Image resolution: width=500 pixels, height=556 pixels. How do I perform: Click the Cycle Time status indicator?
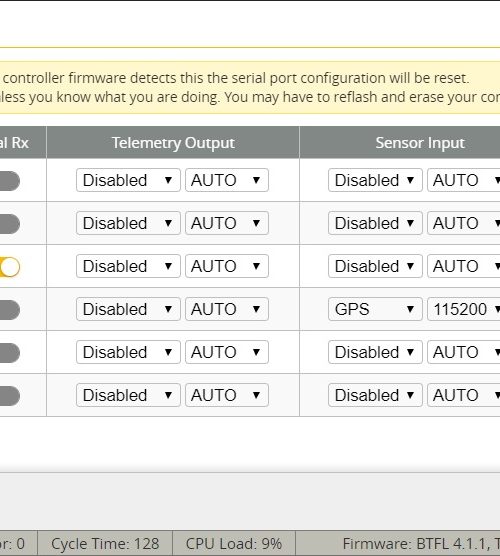(105, 544)
